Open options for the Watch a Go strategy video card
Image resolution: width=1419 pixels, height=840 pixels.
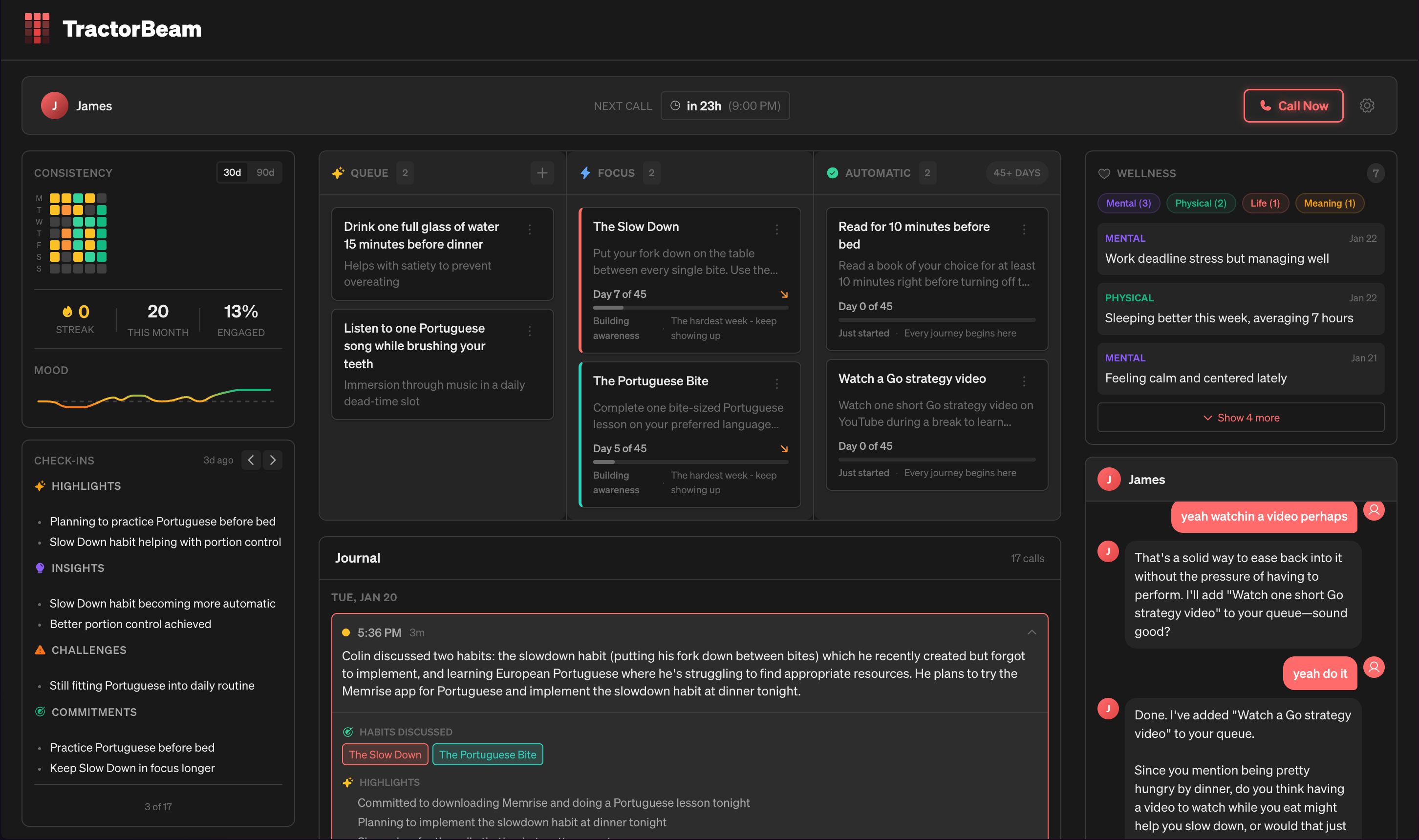1024,381
